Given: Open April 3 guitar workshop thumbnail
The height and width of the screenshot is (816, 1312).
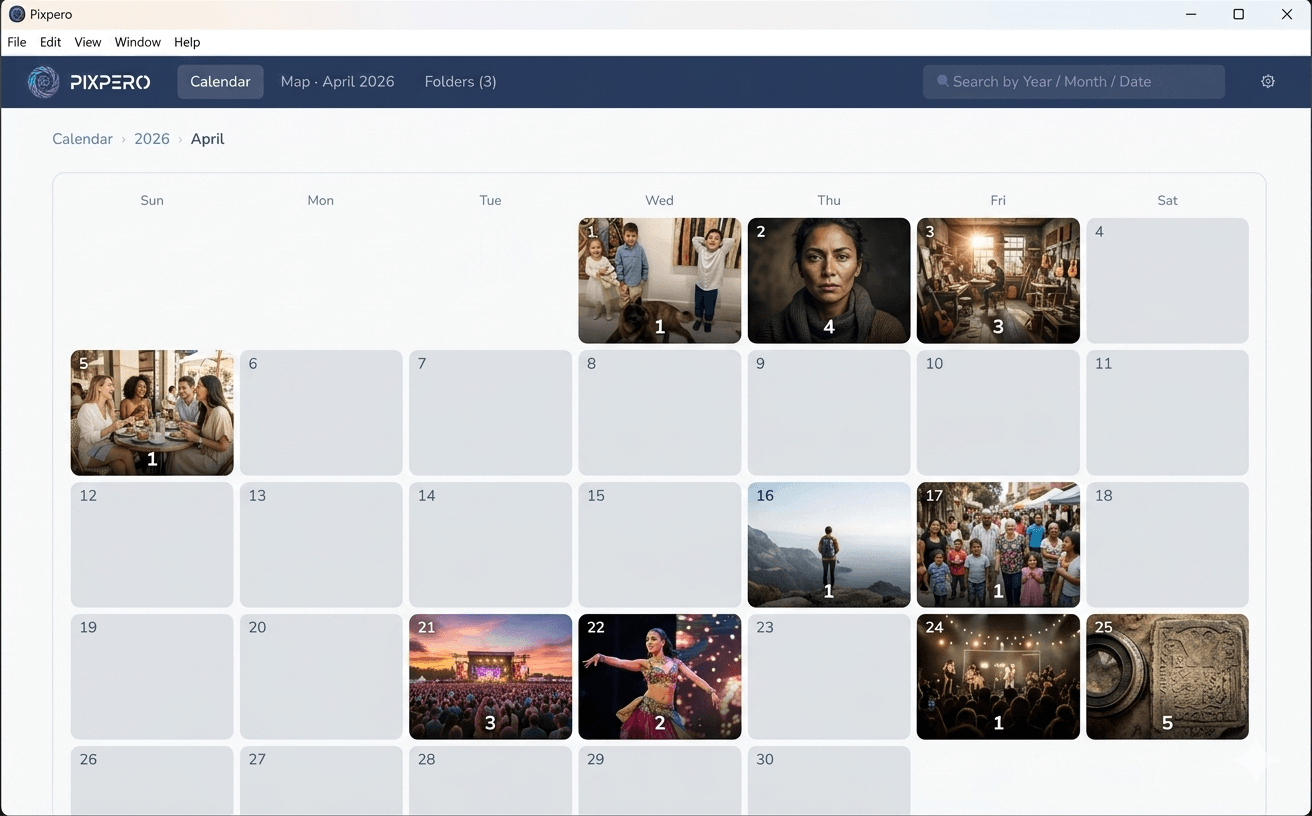Looking at the screenshot, I should pos(998,281).
